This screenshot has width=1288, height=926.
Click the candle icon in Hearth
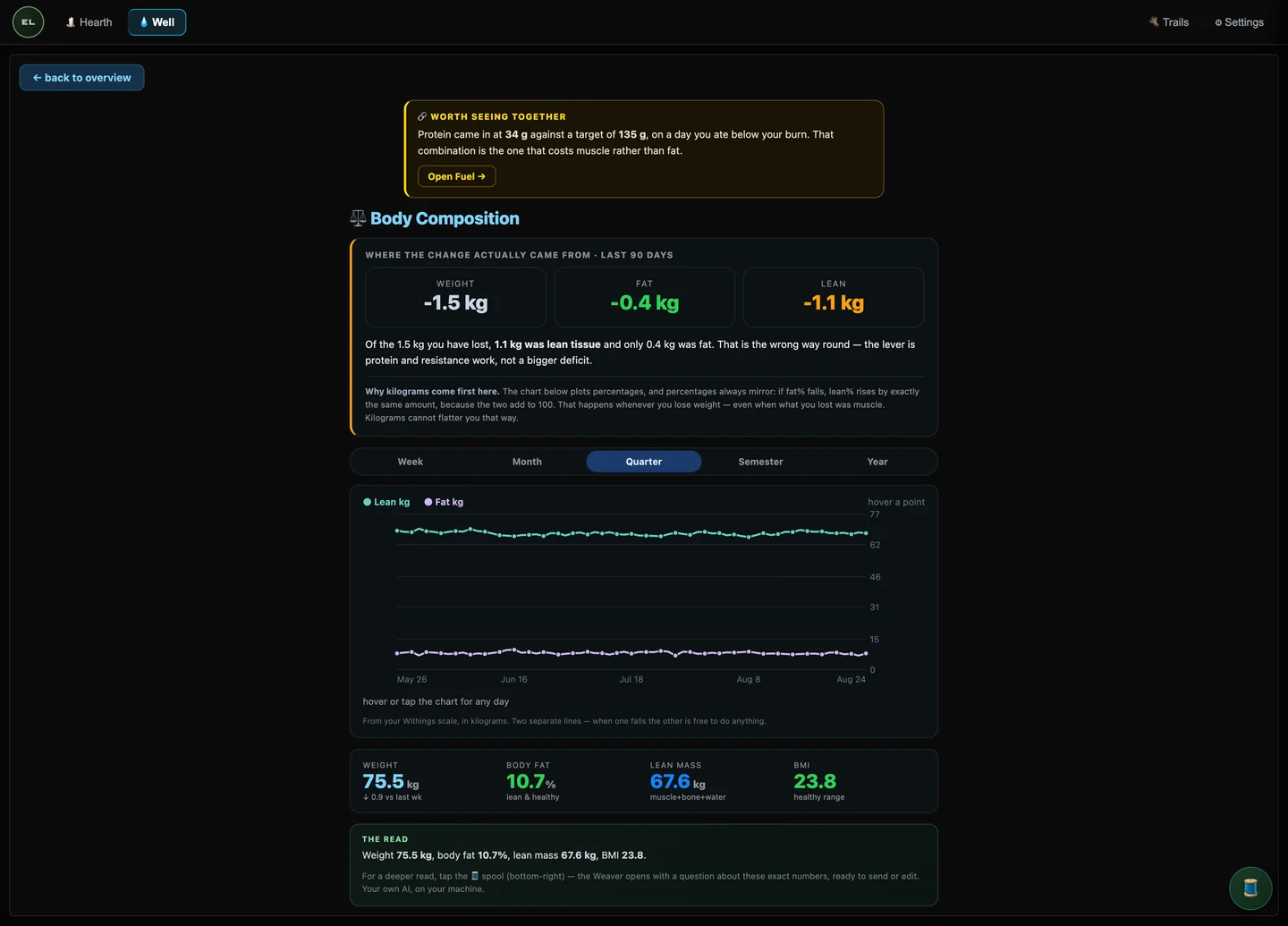tap(71, 22)
